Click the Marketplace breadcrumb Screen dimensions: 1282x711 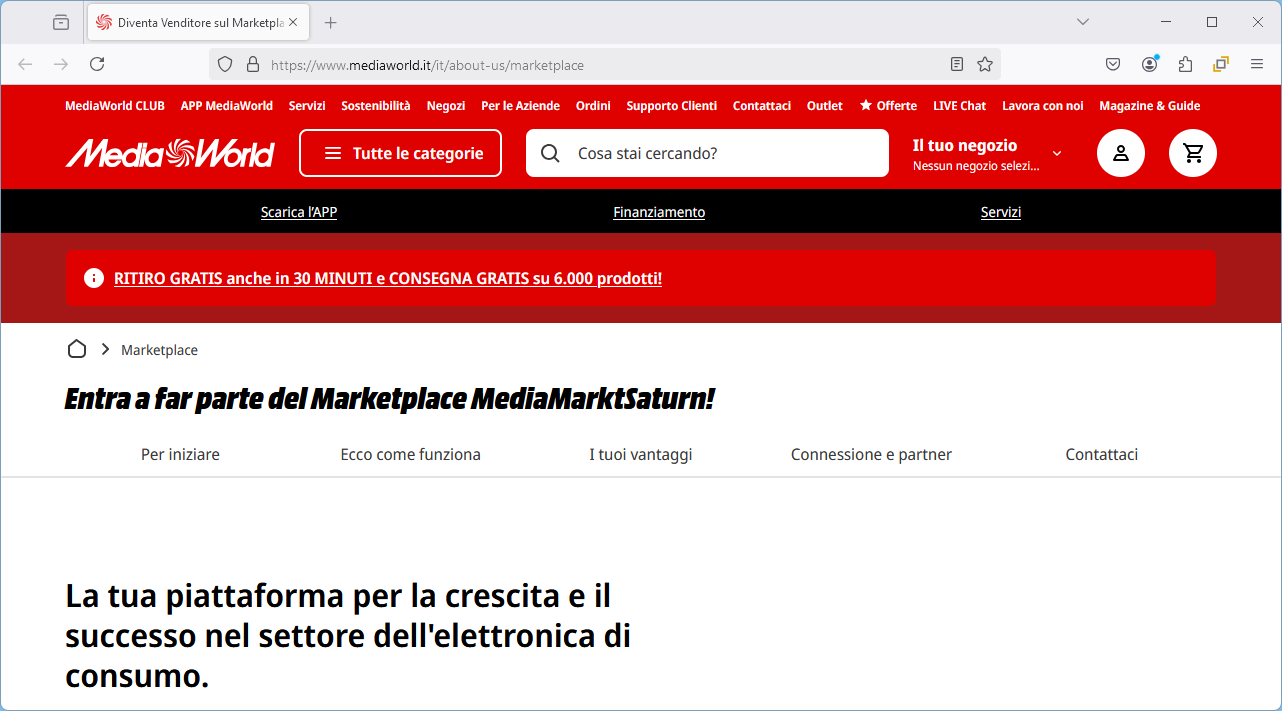tap(159, 350)
